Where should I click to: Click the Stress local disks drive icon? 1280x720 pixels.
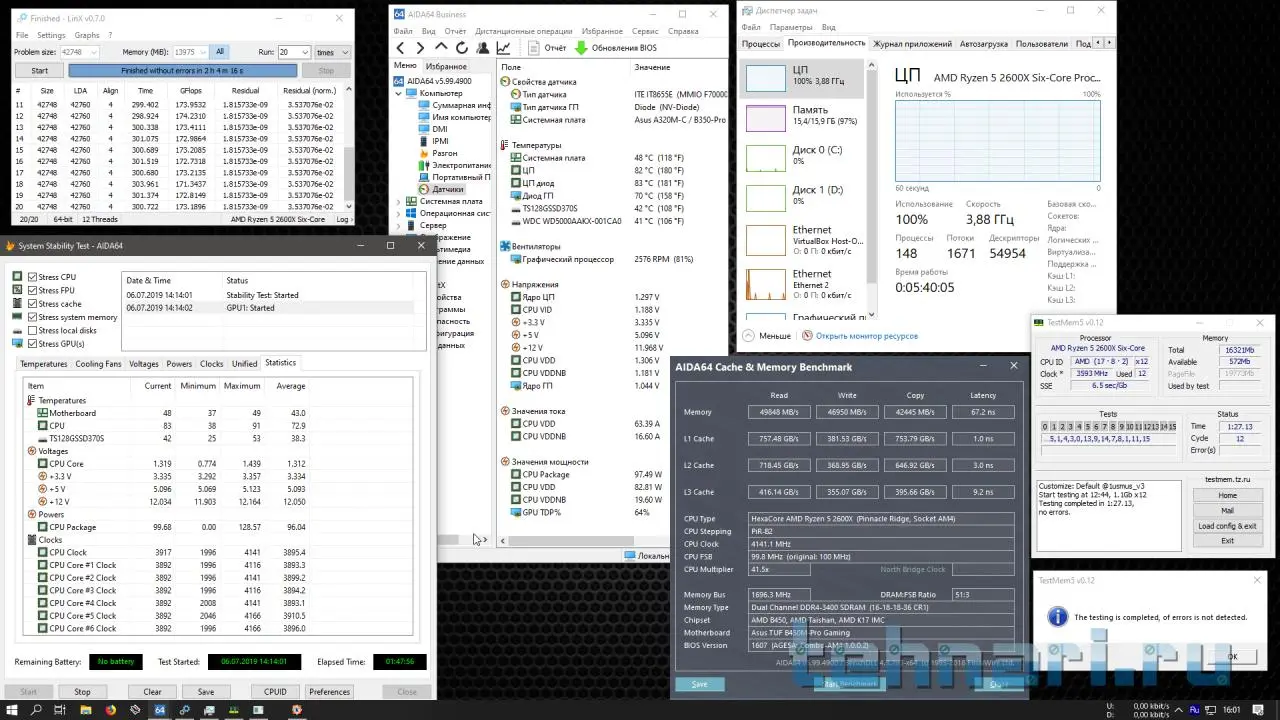click(18, 330)
